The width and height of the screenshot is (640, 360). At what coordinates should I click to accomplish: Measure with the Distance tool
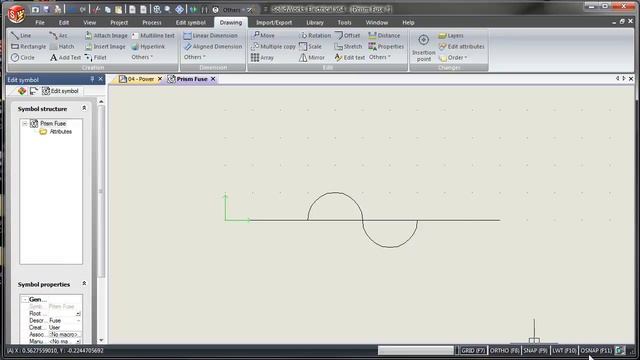[384, 36]
